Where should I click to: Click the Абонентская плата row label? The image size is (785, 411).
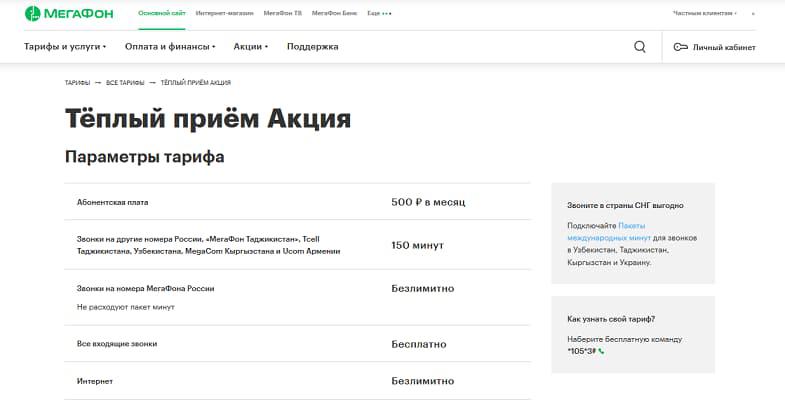[113, 202]
